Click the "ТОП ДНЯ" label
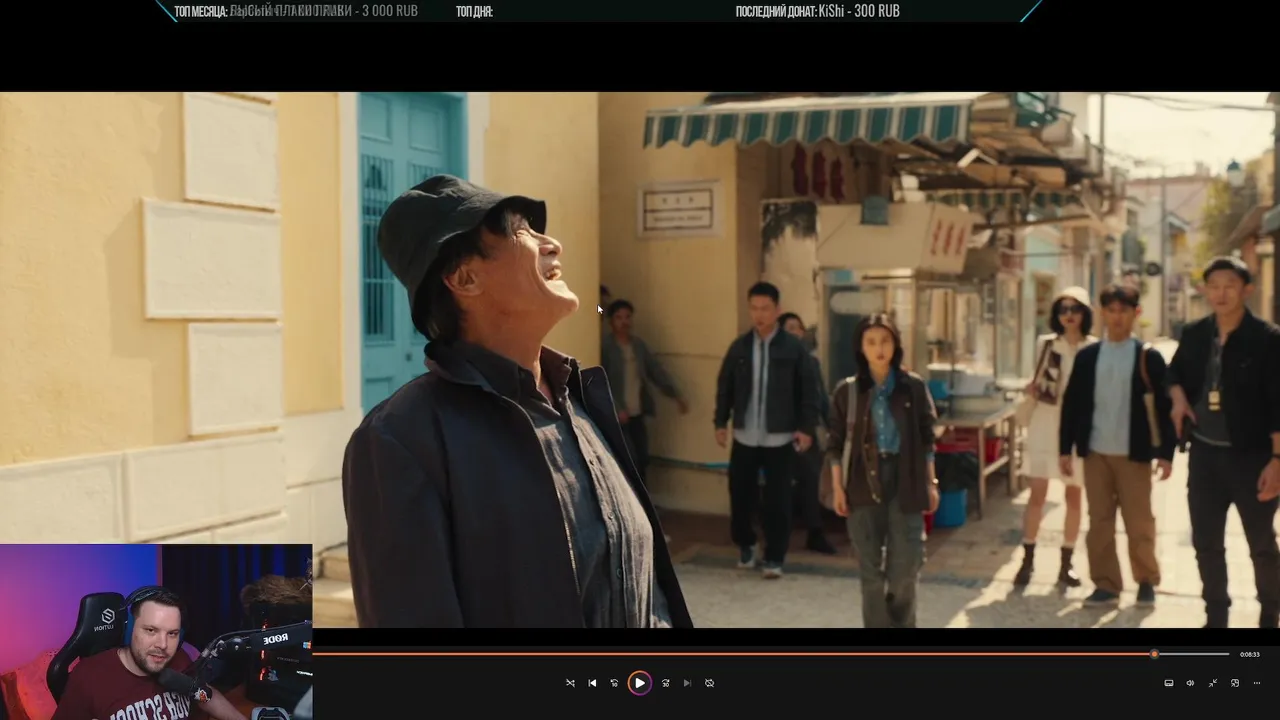 click(x=474, y=12)
